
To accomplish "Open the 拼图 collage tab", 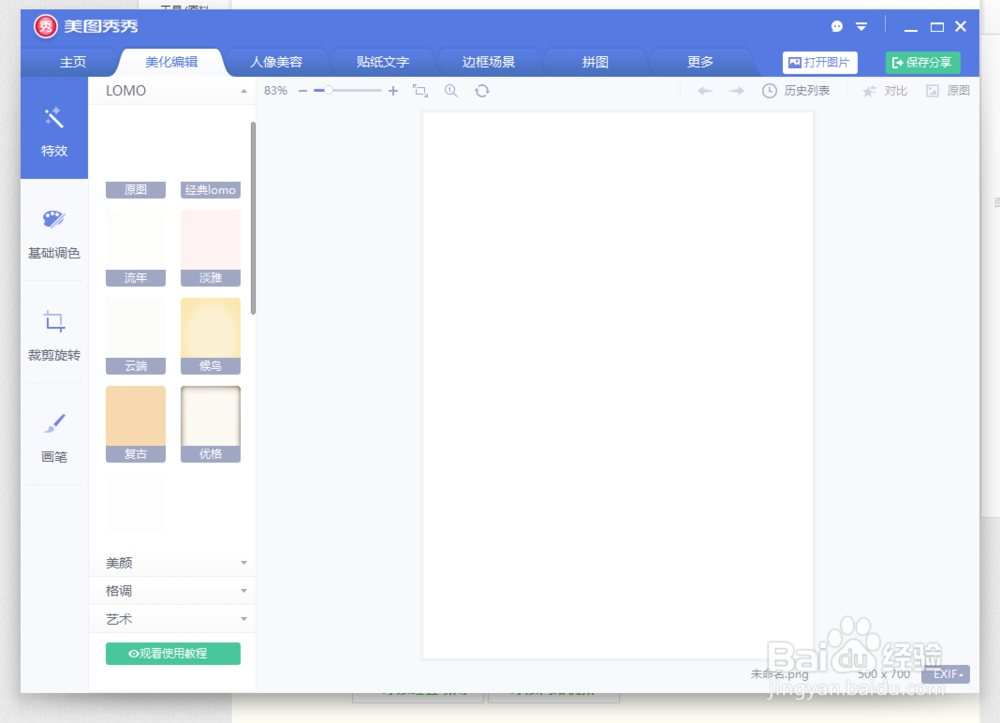I will [594, 61].
